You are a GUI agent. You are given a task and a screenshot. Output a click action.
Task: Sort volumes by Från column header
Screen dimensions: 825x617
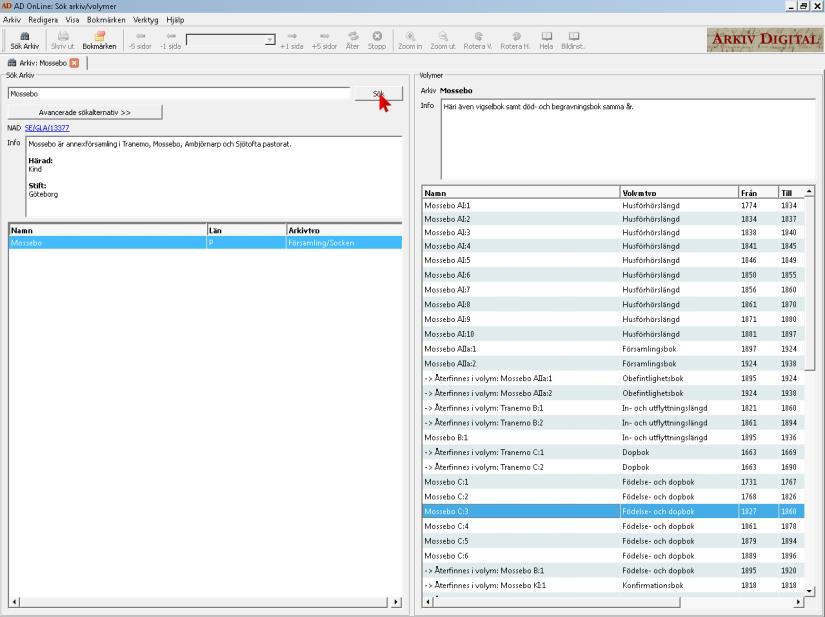click(758, 193)
